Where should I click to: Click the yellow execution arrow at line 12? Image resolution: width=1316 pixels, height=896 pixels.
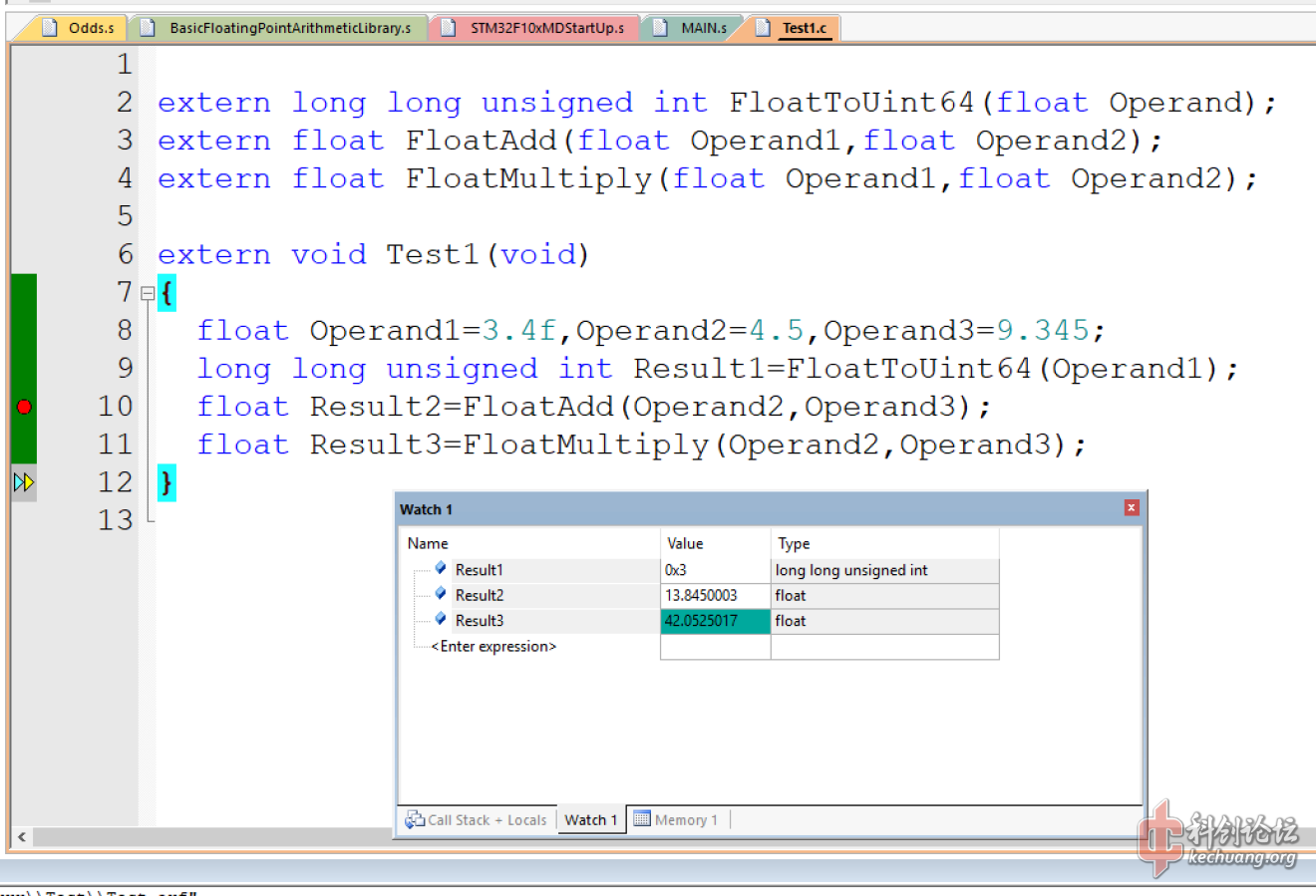[x=24, y=483]
